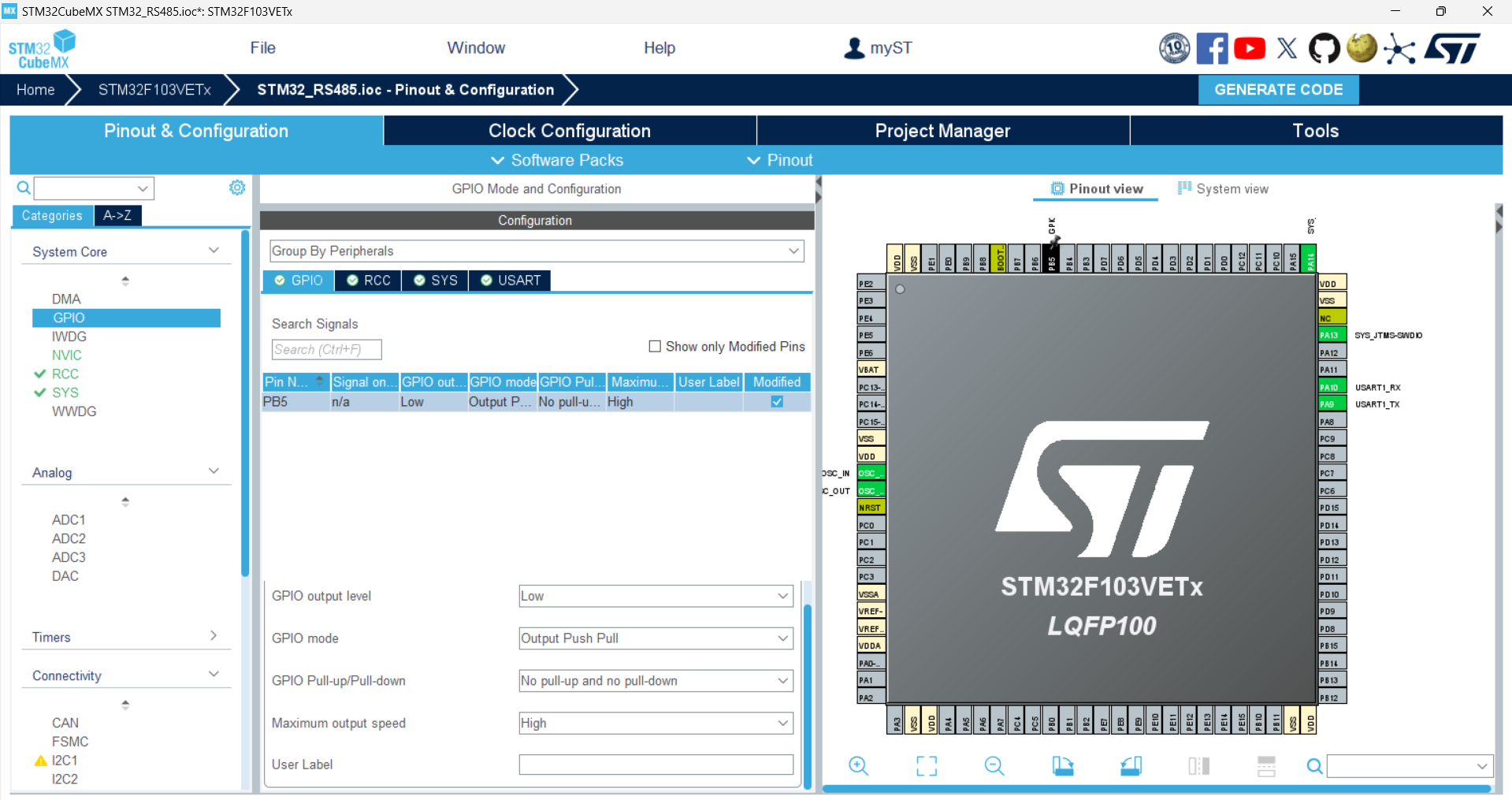The width and height of the screenshot is (1512, 800).
Task: Open the ST wiki globe icon
Action: 1362,48
